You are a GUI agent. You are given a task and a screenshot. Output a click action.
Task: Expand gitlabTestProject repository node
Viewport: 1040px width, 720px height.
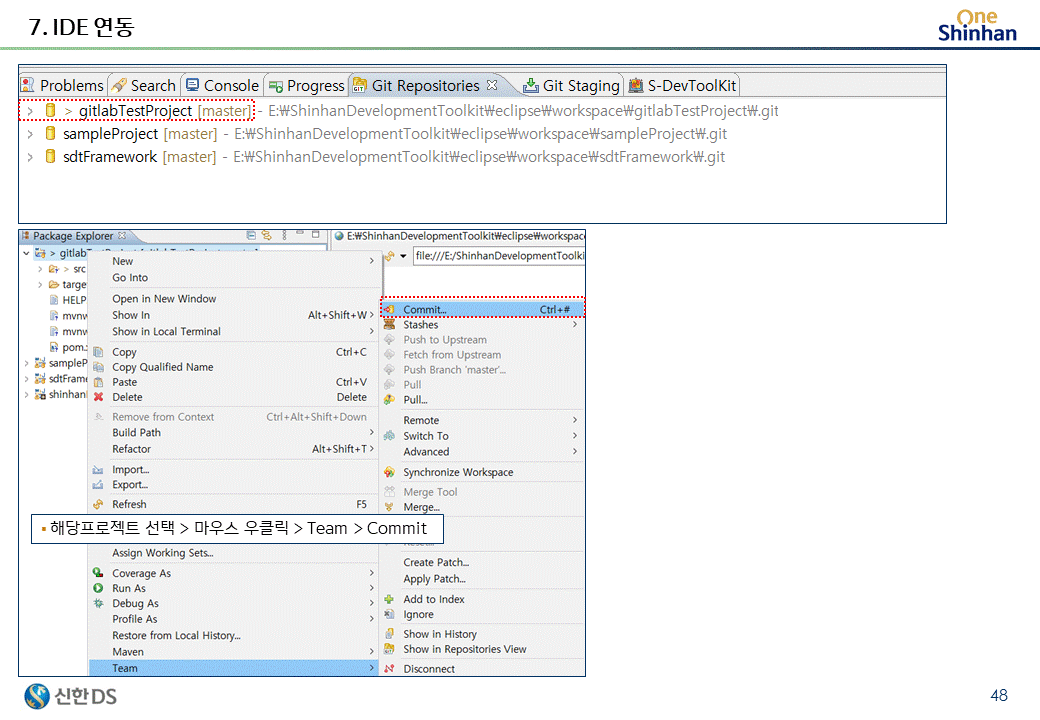pos(30,111)
